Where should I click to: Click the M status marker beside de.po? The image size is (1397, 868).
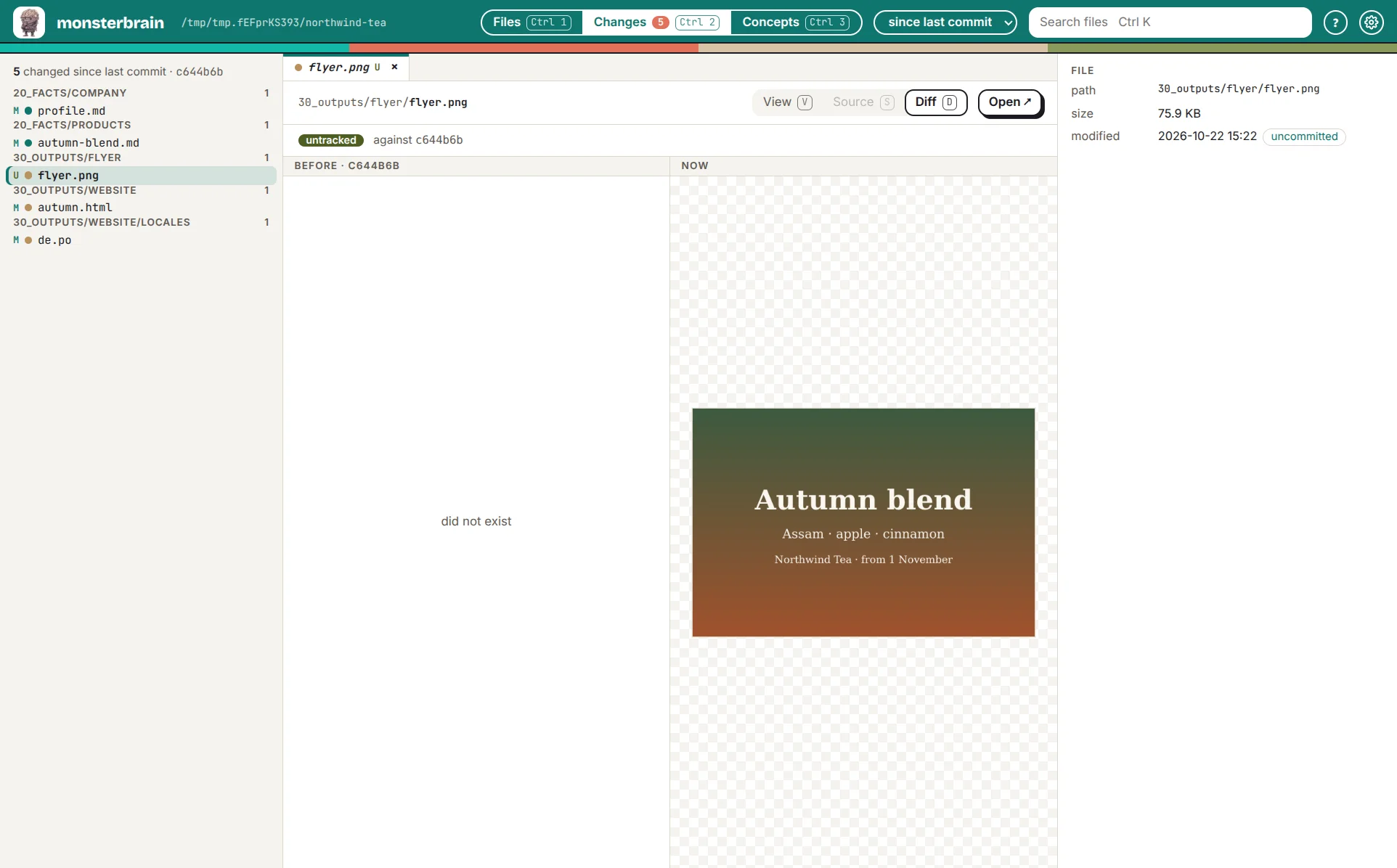click(16, 240)
